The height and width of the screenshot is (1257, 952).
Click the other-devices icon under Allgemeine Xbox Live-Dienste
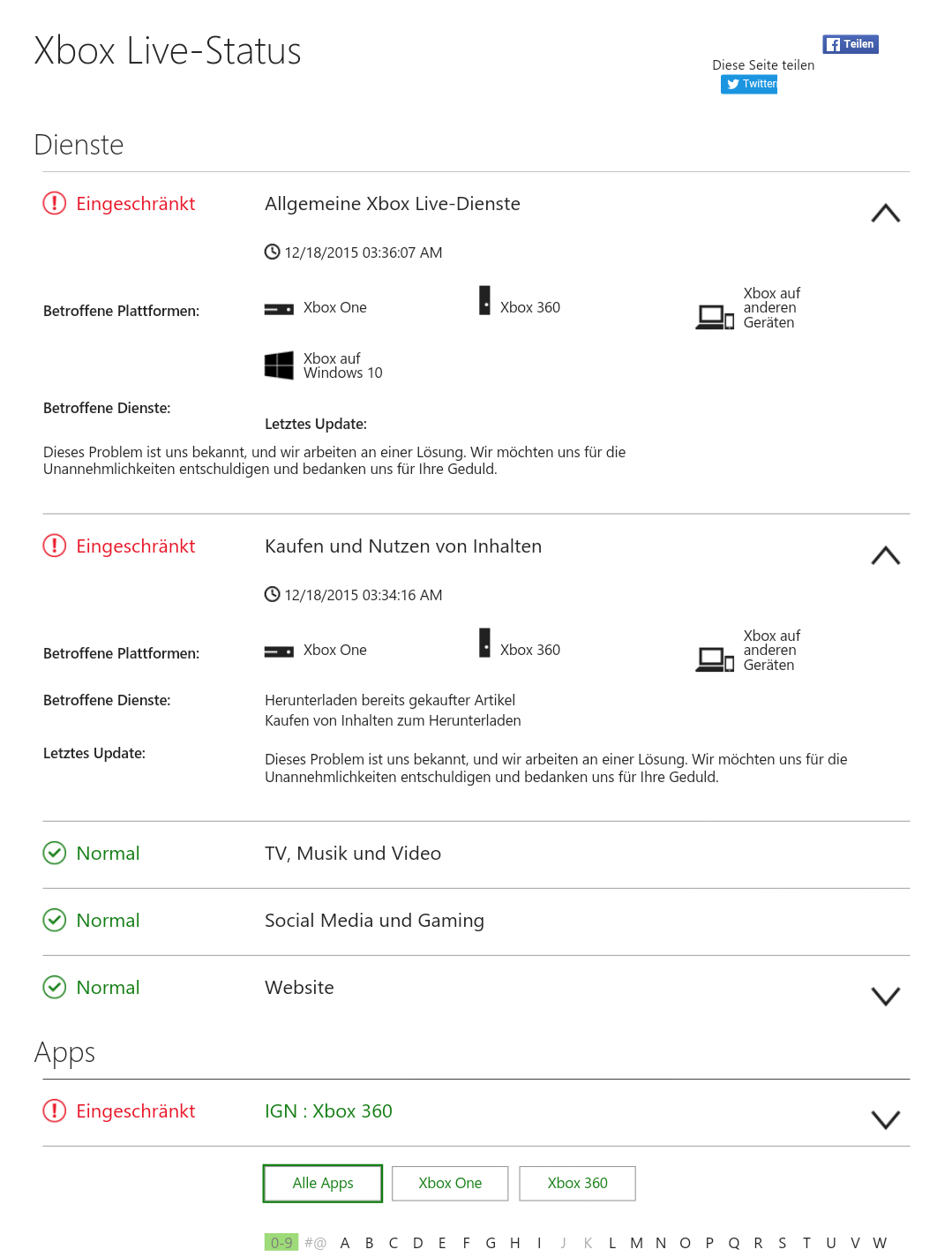point(715,317)
